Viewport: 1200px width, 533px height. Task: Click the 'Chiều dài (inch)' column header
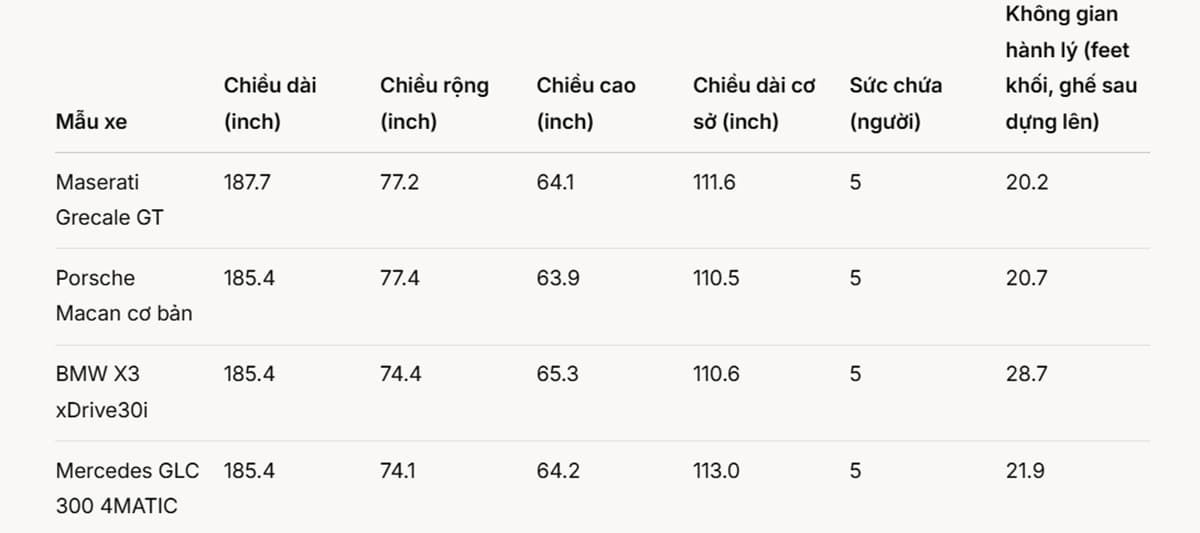pos(269,104)
